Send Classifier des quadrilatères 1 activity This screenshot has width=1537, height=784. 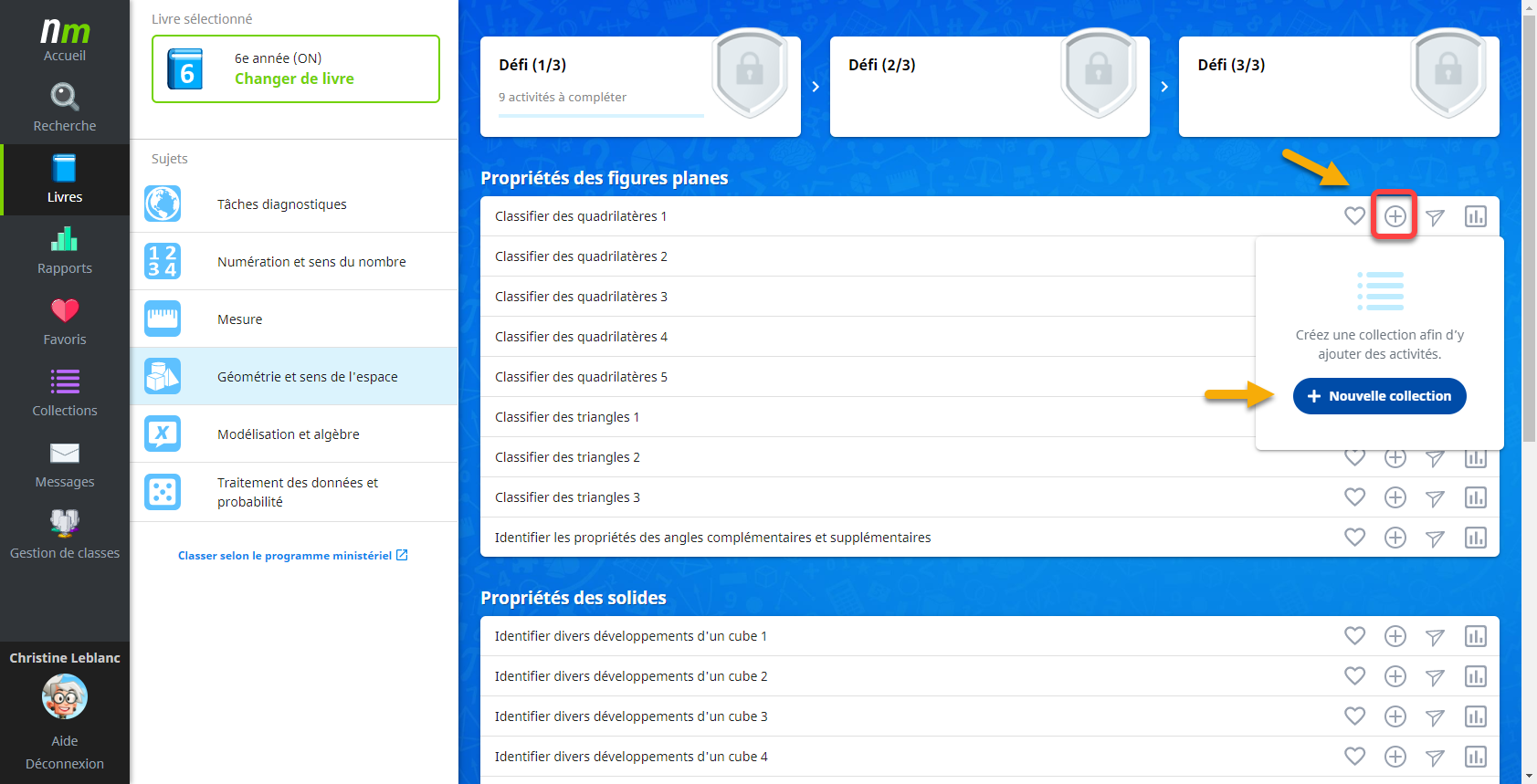[x=1435, y=216]
